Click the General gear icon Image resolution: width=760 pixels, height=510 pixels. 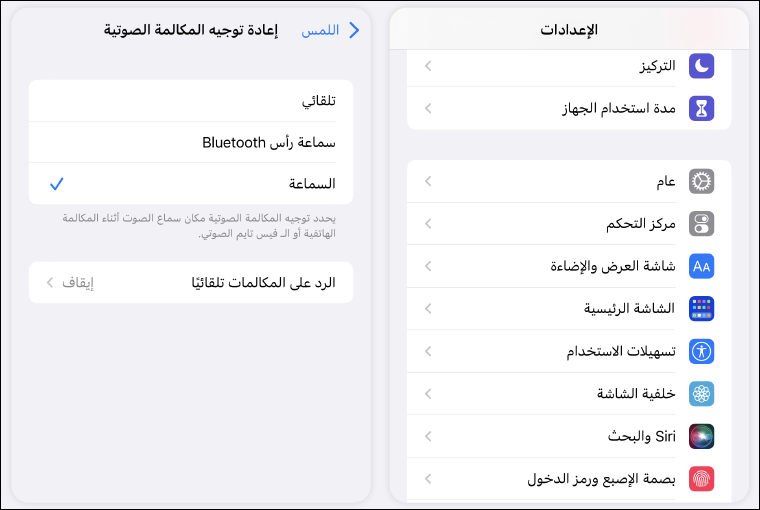pyautogui.click(x=702, y=181)
